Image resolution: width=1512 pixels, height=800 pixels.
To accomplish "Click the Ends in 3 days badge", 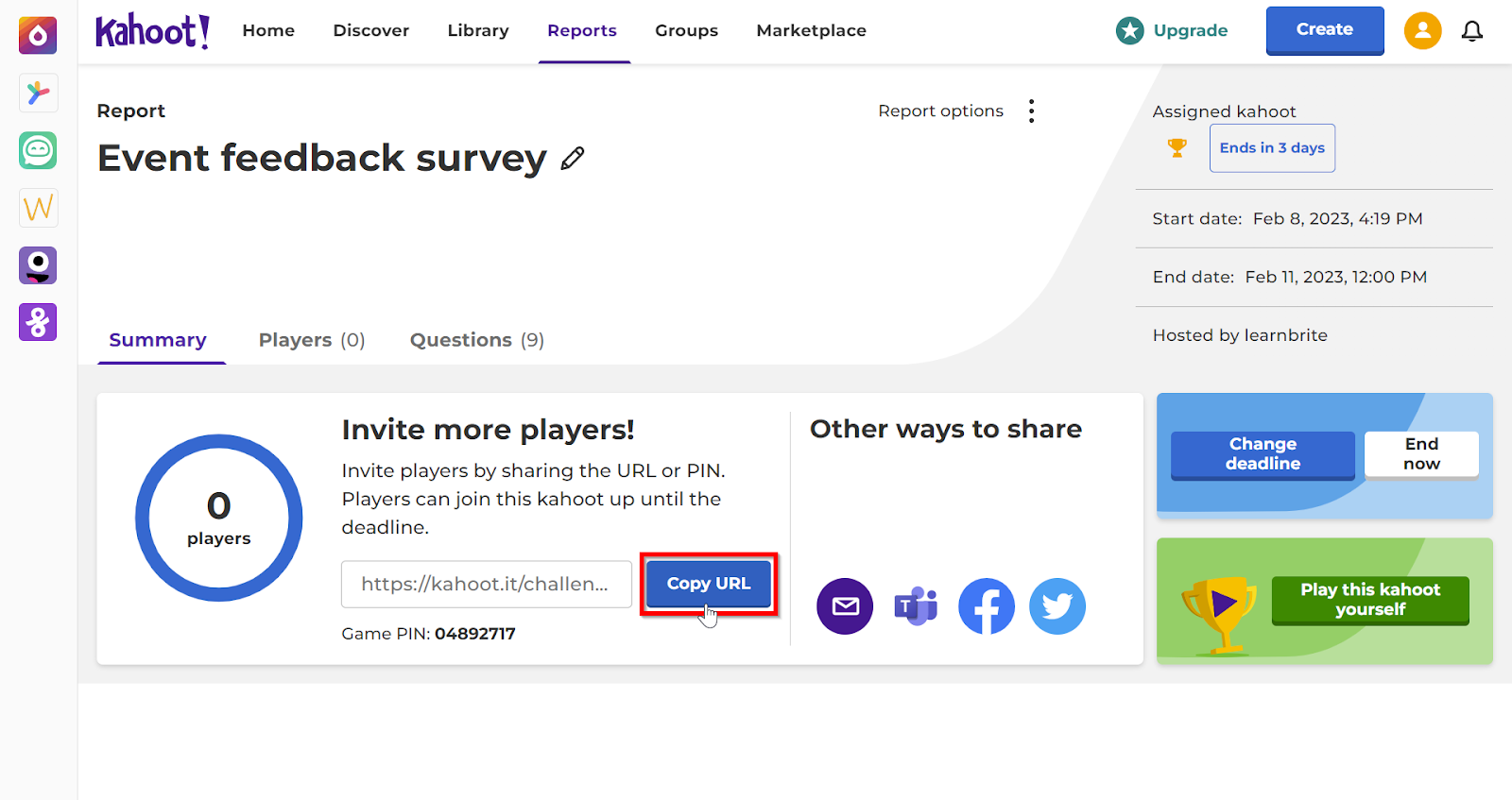I will coord(1272,148).
